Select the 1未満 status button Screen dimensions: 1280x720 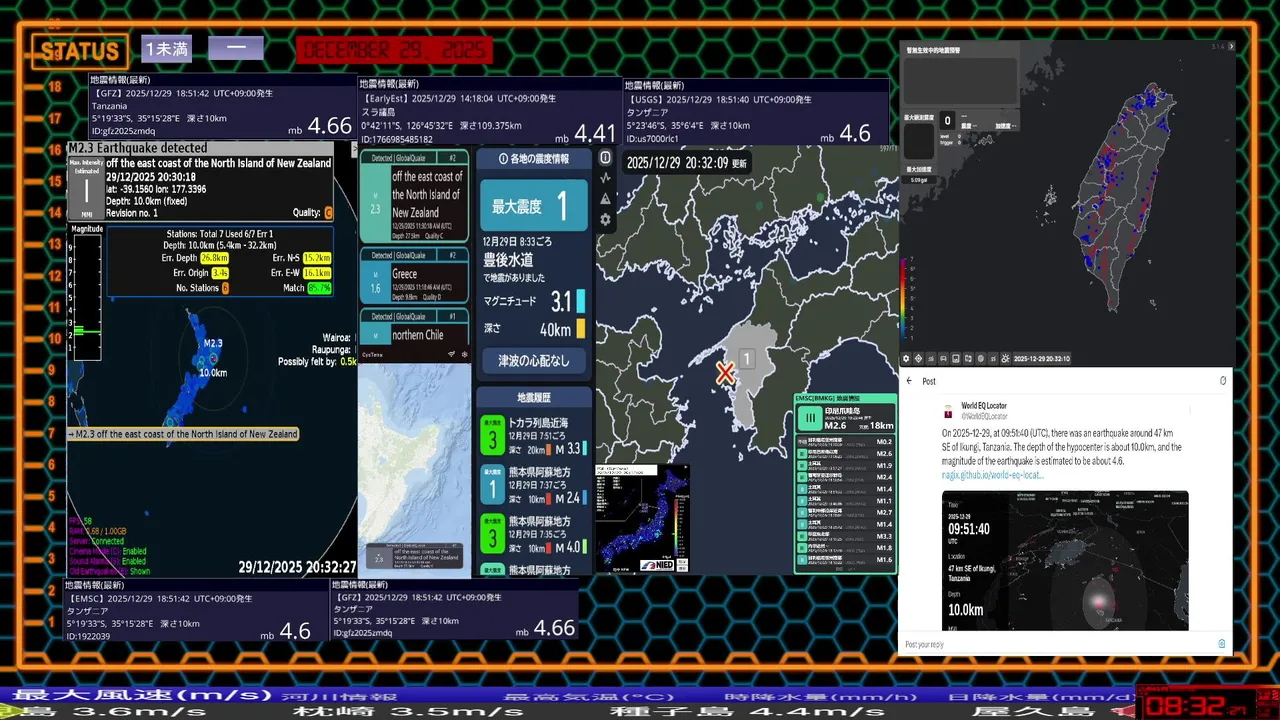pyautogui.click(x=166, y=48)
